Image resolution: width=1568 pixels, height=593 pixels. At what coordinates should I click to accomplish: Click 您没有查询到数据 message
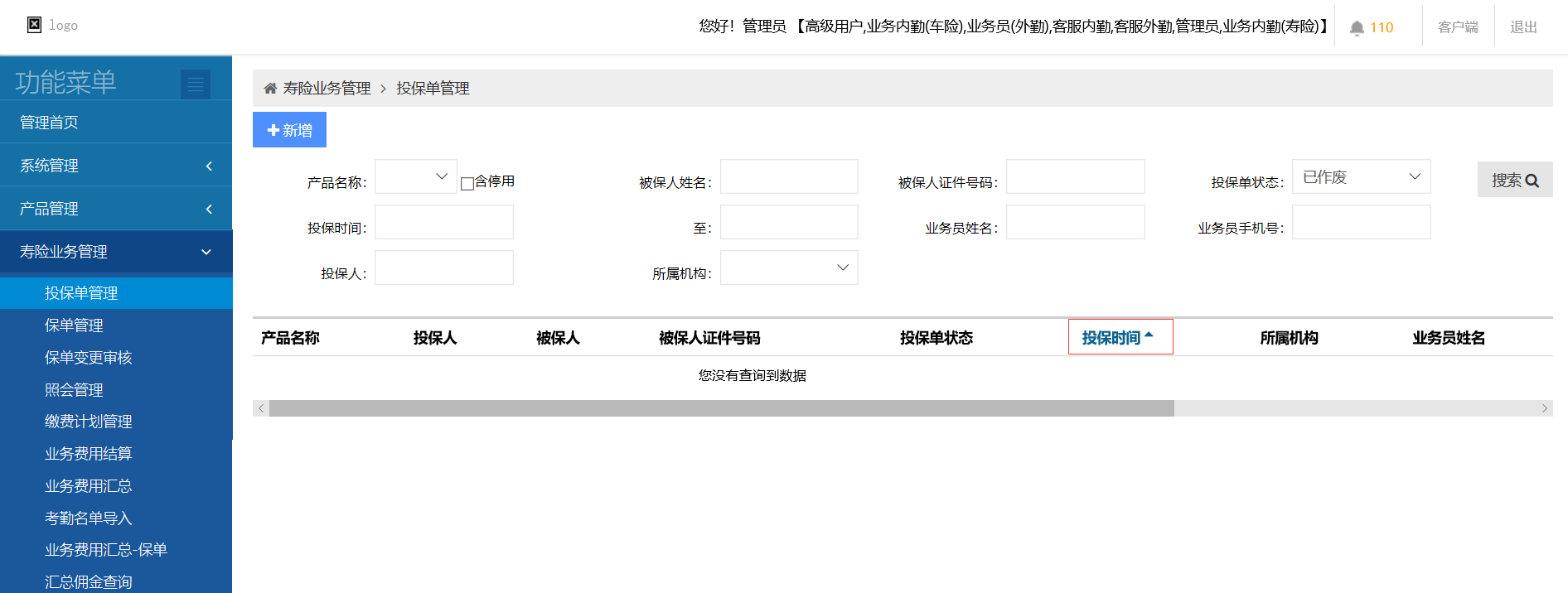click(753, 375)
